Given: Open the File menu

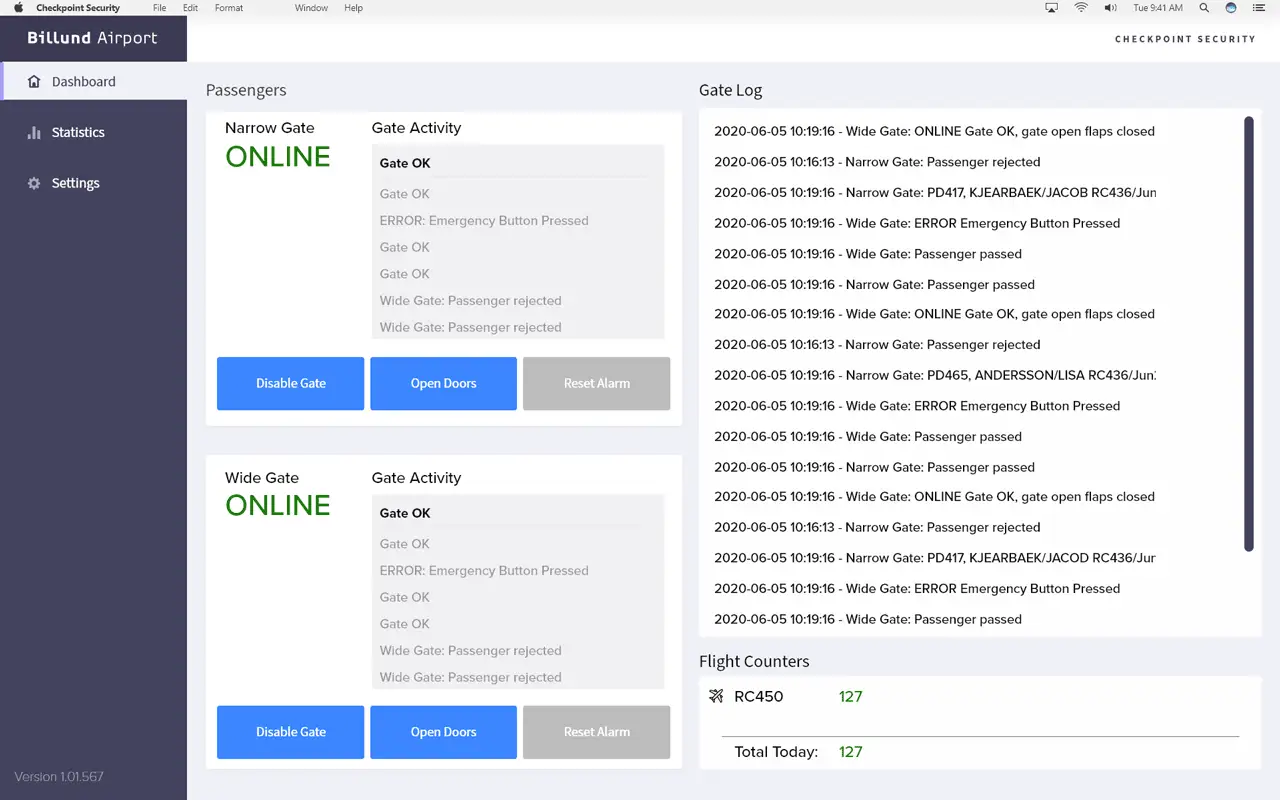Looking at the screenshot, I should pyautogui.click(x=159, y=8).
